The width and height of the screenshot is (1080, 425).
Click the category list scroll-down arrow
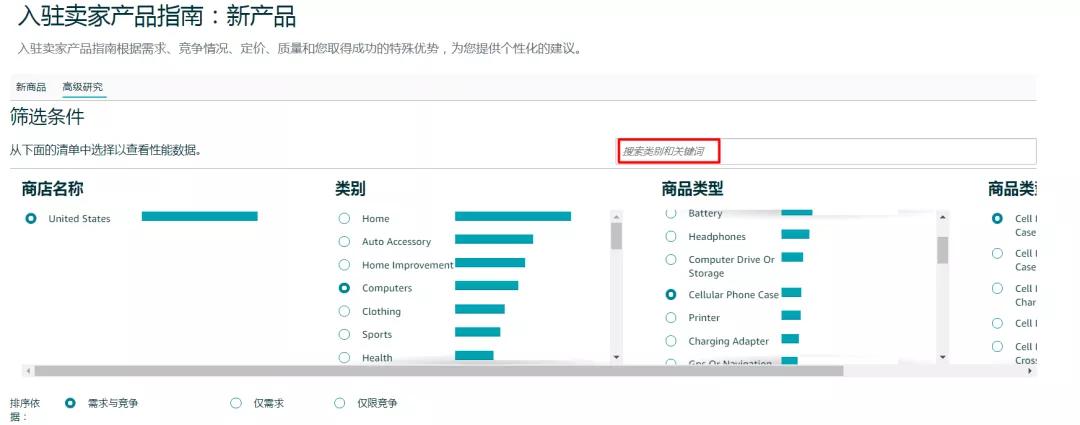pos(616,357)
